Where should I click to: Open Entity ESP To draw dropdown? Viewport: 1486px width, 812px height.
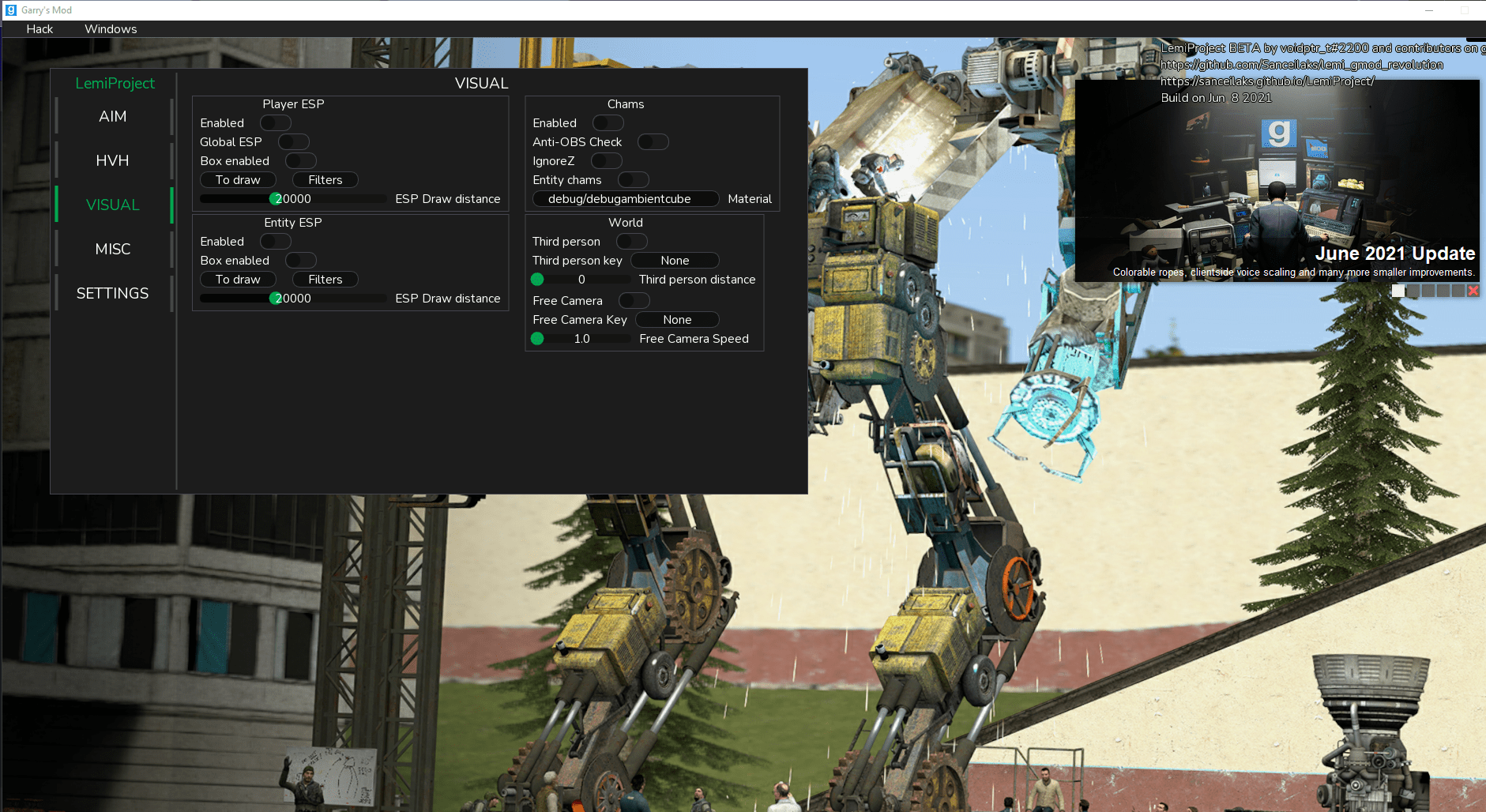pyautogui.click(x=238, y=280)
